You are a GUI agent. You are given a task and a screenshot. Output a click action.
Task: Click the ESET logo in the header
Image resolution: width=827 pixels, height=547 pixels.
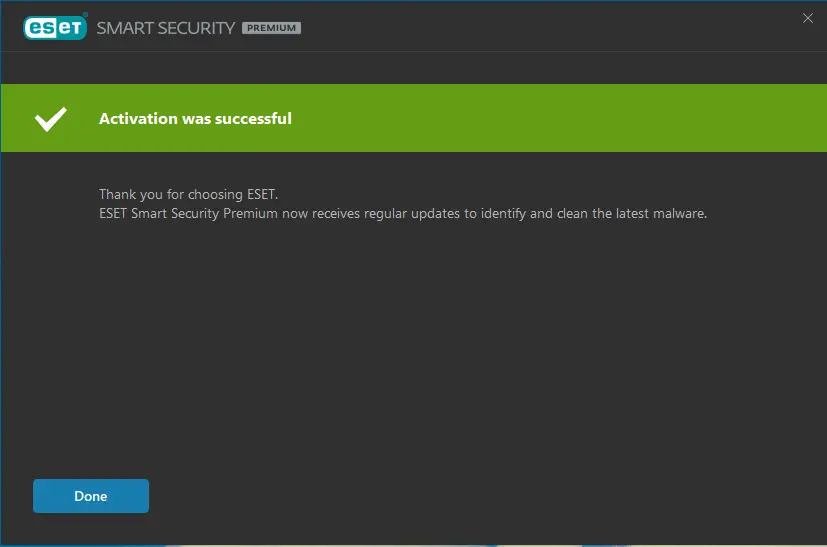(x=55, y=28)
